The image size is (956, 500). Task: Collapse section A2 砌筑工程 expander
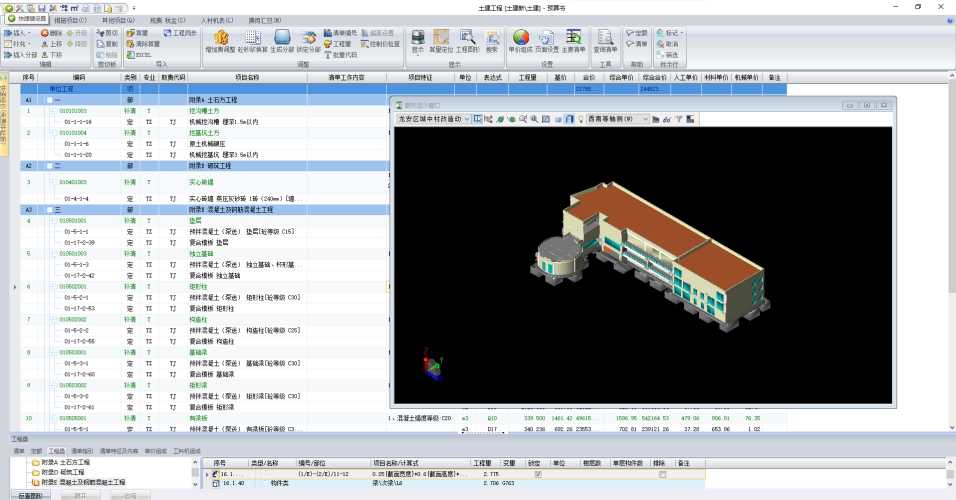[x=50, y=166]
